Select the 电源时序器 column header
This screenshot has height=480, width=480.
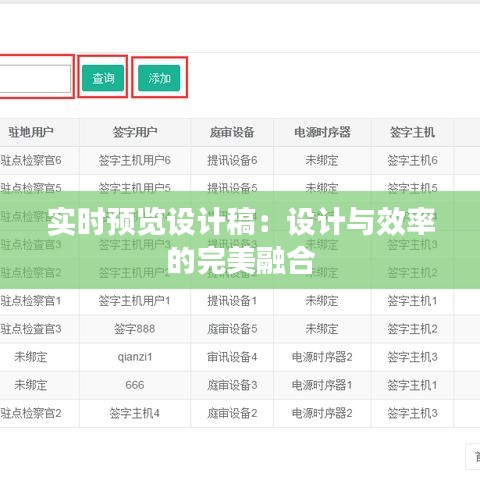tap(322, 132)
